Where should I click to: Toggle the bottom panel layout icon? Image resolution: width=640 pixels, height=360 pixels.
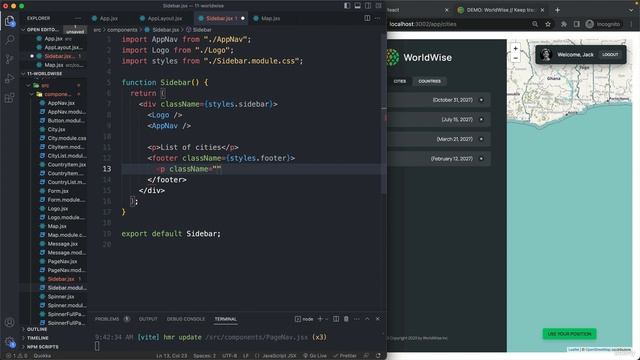tap(358, 6)
